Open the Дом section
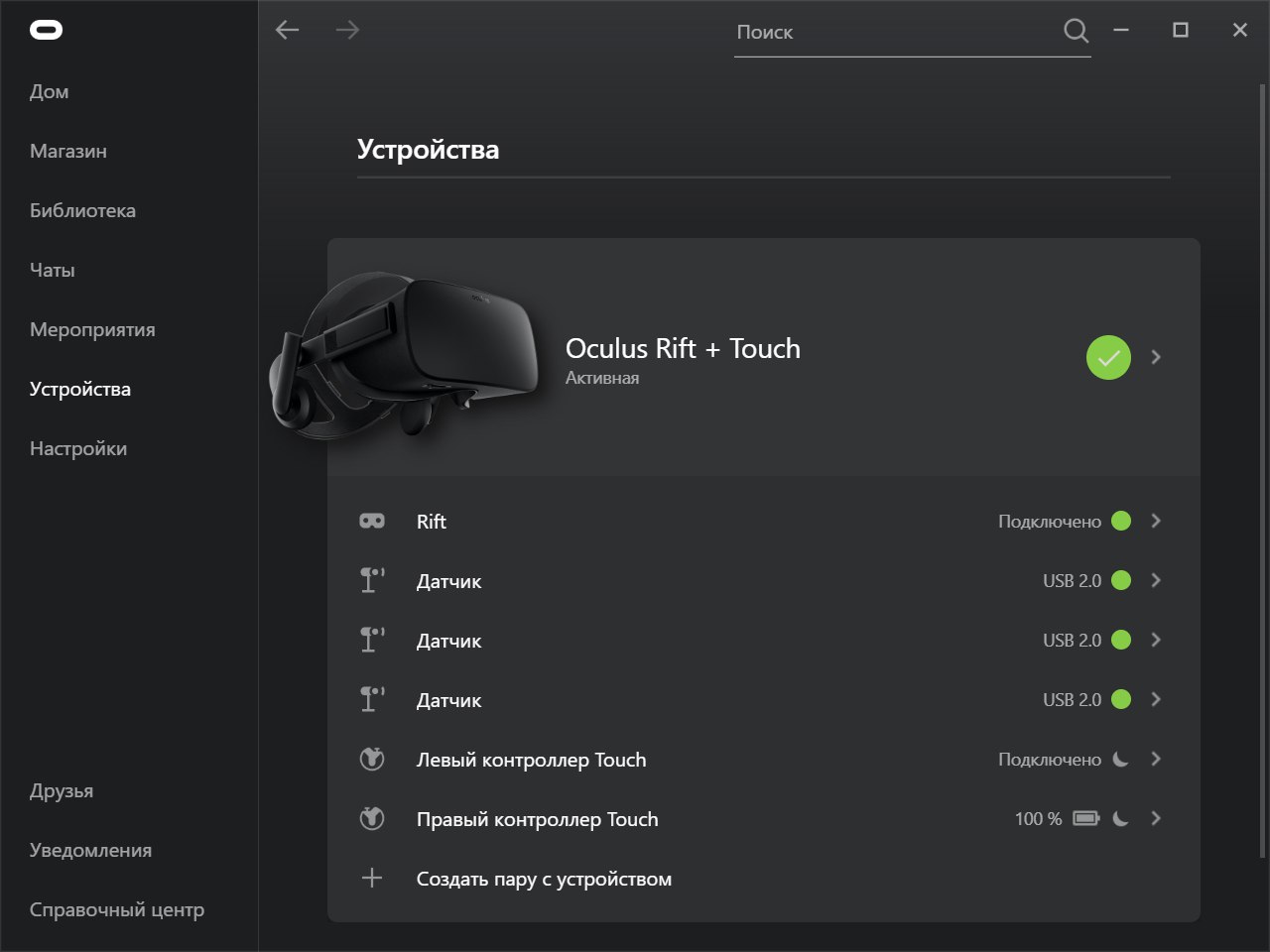1270x952 pixels. 50,91
